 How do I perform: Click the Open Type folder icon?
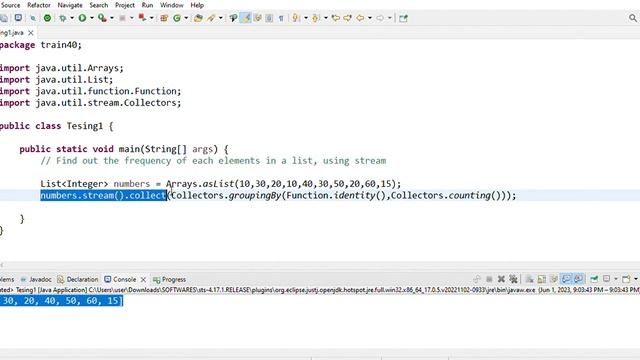pyautogui.click(x=198, y=18)
